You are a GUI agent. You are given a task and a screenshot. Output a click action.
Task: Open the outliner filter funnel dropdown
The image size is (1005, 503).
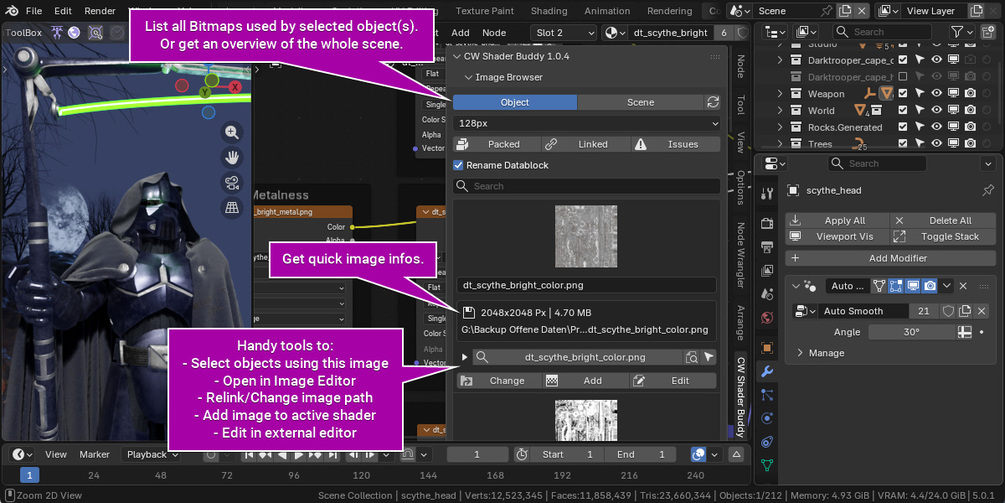pos(963,31)
